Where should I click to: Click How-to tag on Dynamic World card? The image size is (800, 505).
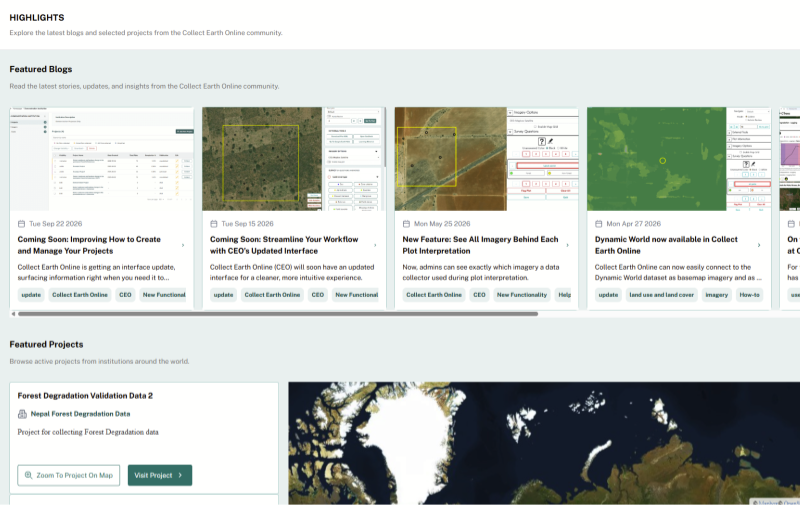(x=749, y=295)
